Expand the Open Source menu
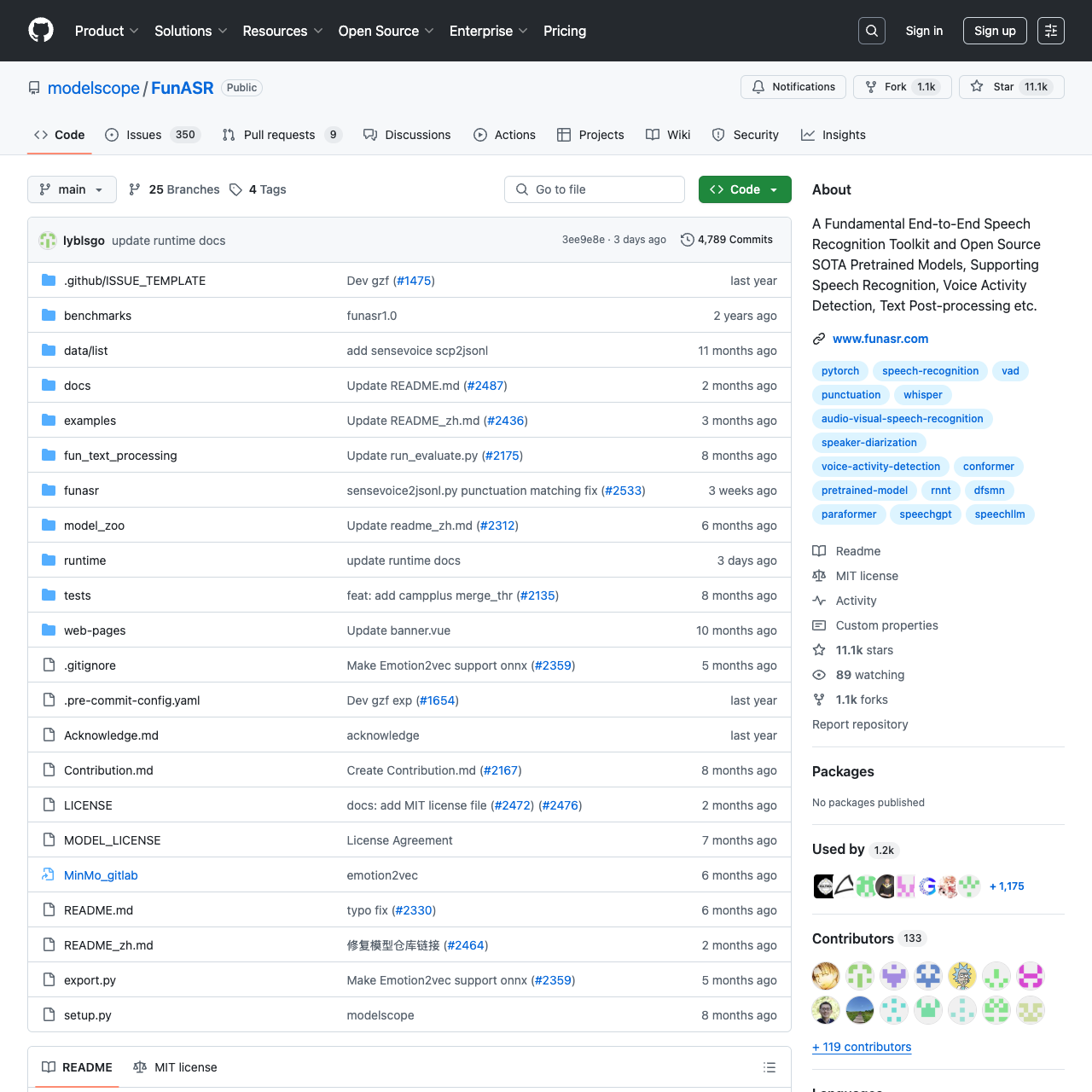Screen dimensions: 1092x1092 coord(386,31)
